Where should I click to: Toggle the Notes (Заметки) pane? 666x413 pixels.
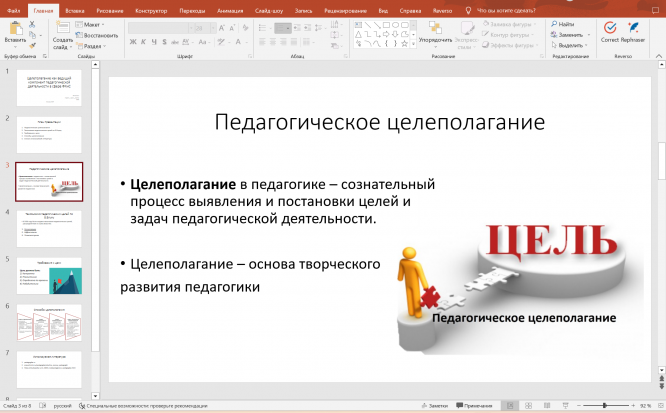pos(436,406)
